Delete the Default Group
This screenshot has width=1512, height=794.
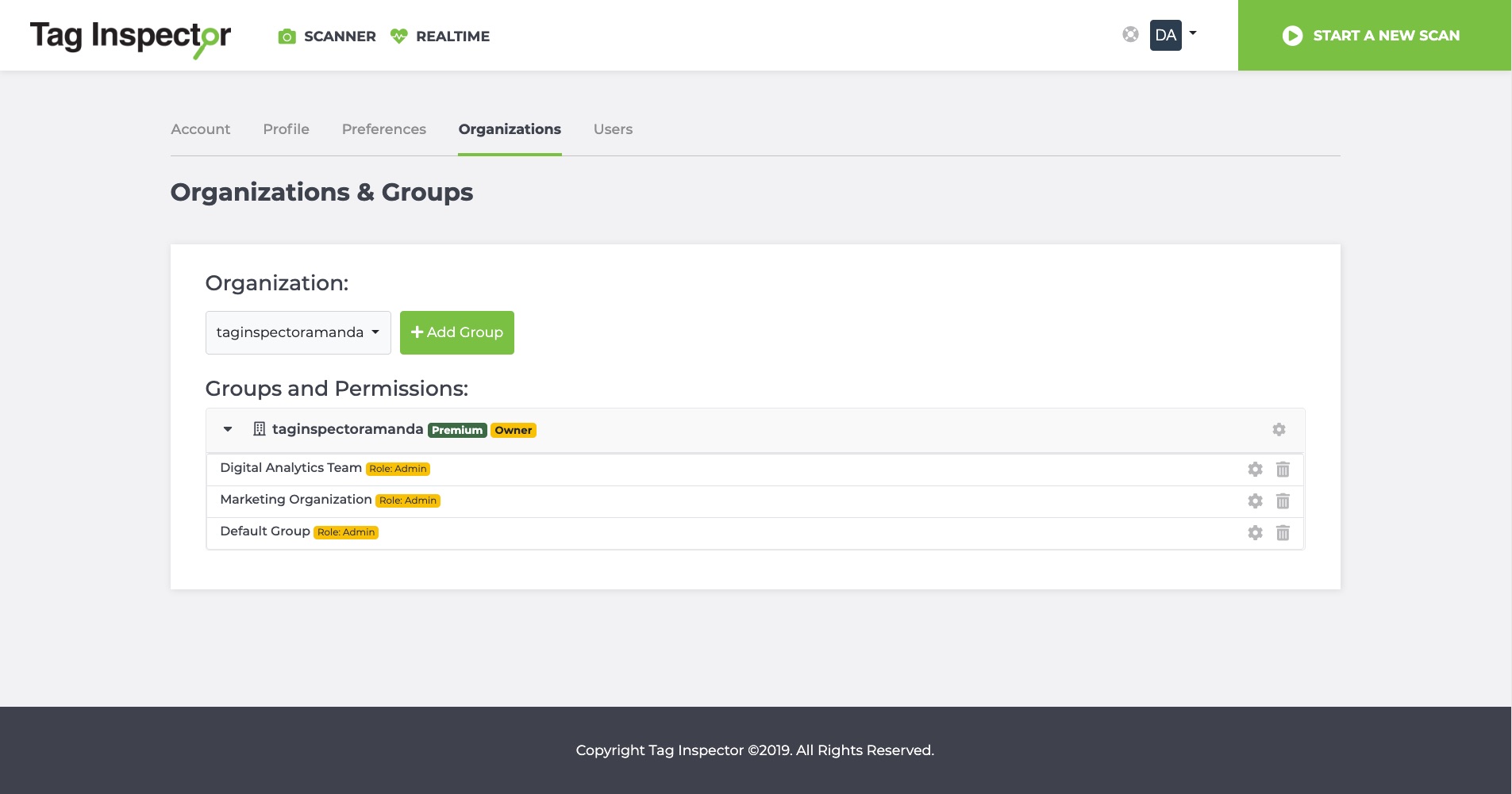(1283, 533)
